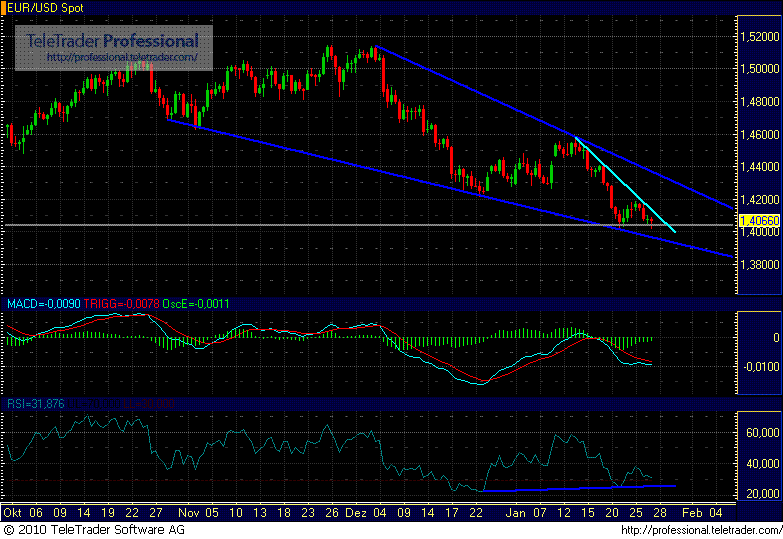Screen dimensions: 783x539
Task: Select the yellow 1,40660 current price label
Action: (x=759, y=221)
